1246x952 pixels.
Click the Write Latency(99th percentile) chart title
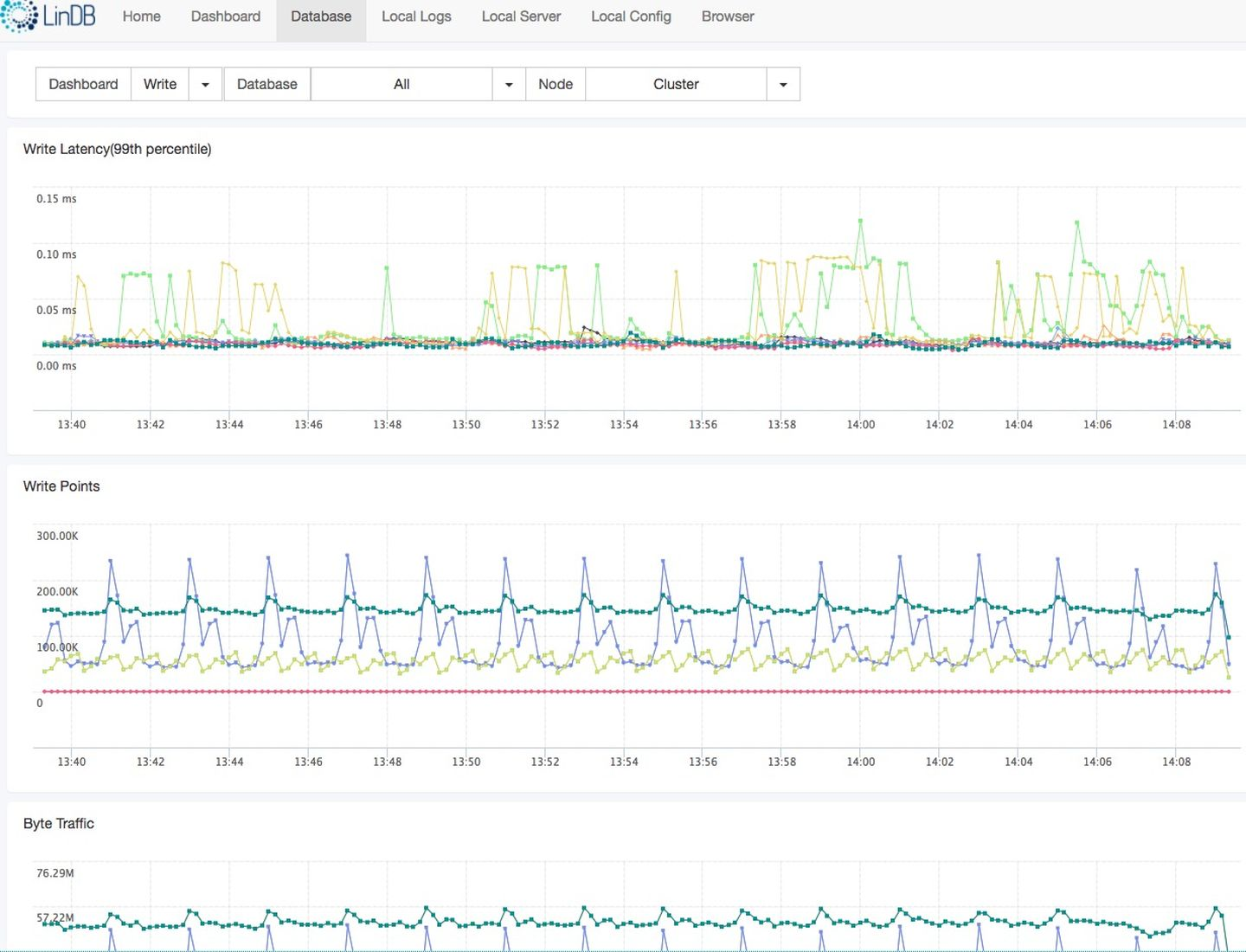(x=117, y=149)
